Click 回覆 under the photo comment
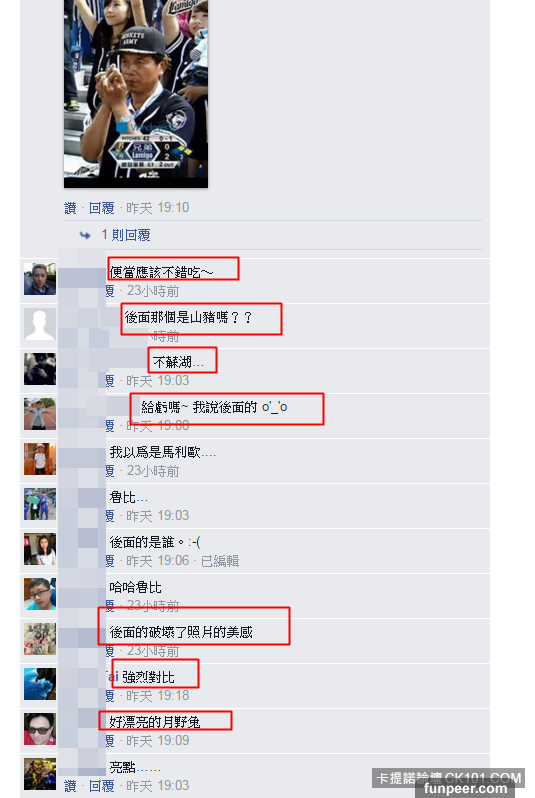This screenshot has height=798, width=535. pyautogui.click(x=101, y=208)
